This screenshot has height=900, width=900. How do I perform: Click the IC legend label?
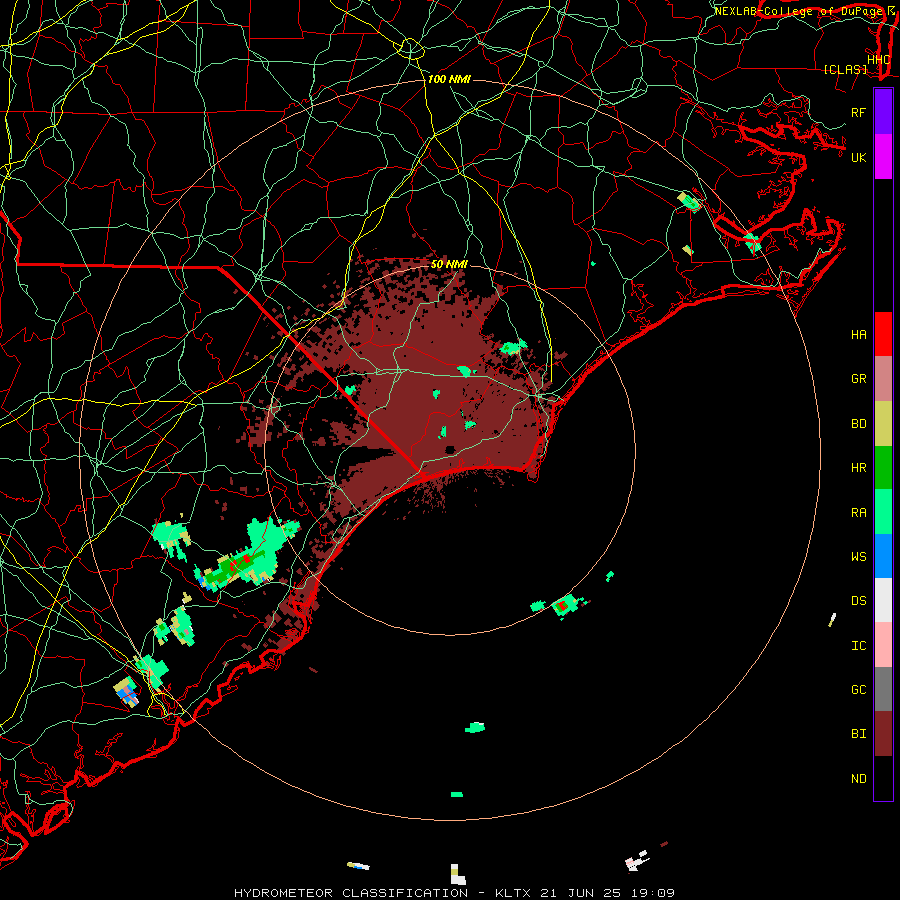click(x=859, y=646)
